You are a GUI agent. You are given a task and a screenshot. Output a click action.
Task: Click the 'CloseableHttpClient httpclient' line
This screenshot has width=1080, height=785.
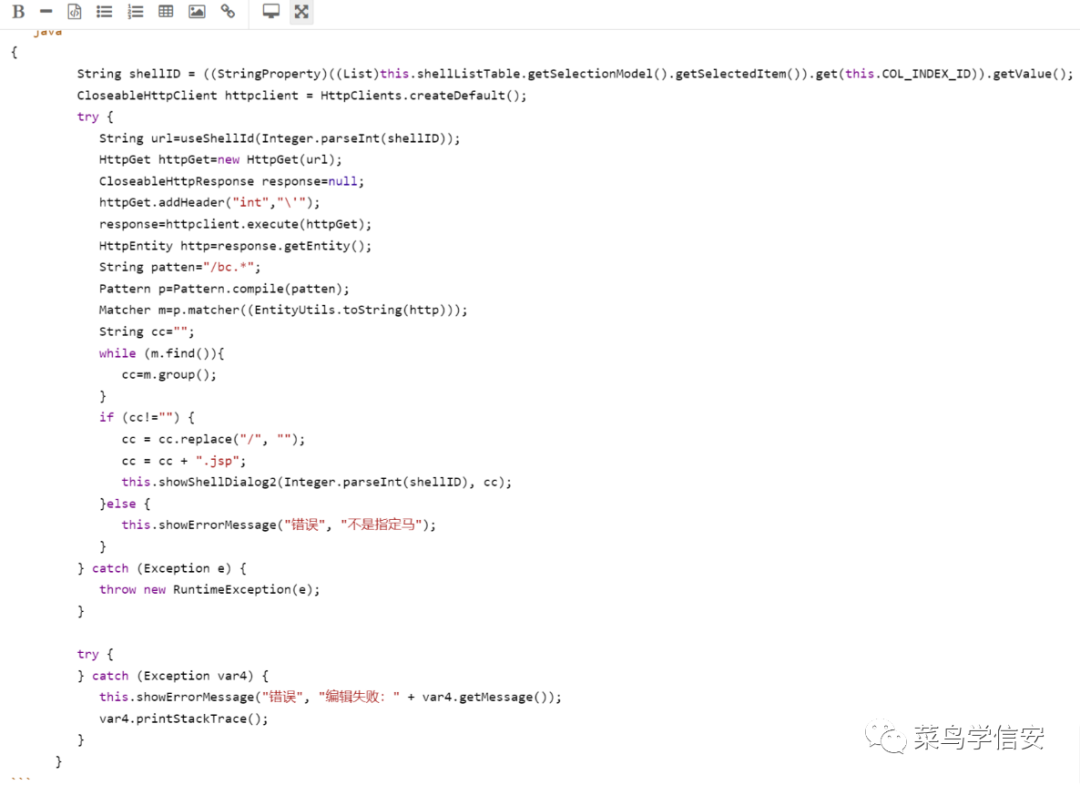302,95
